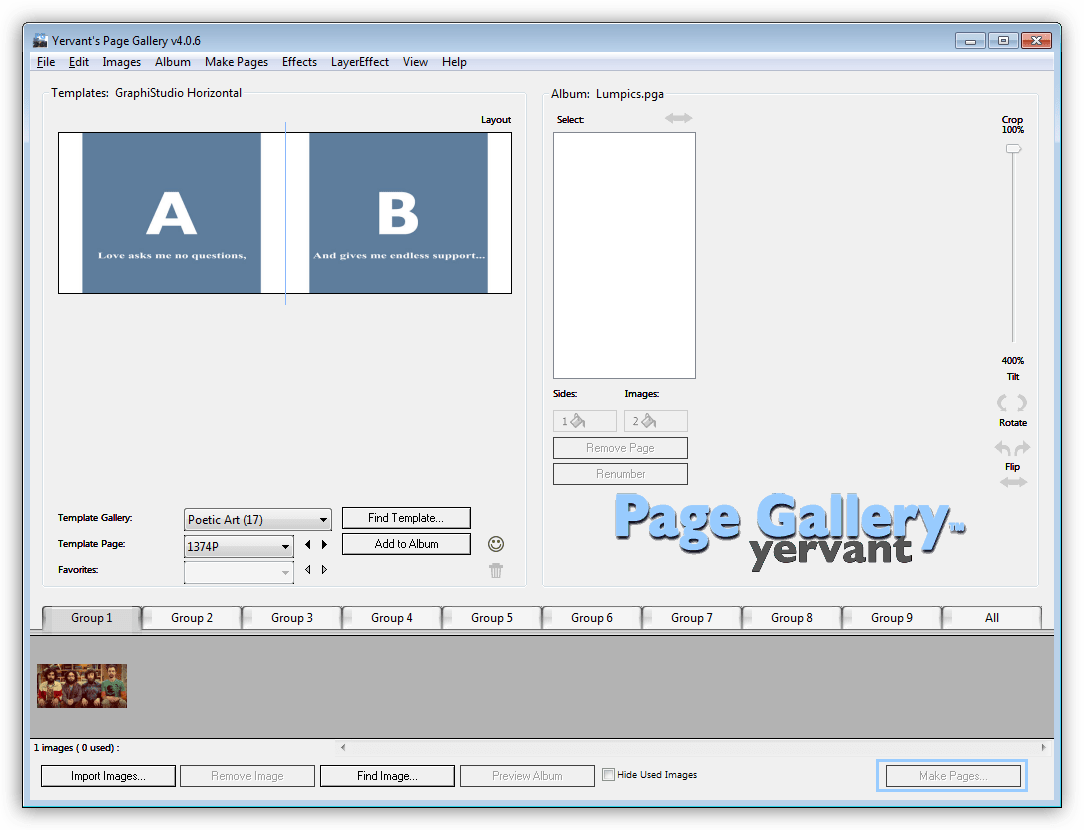Click the Flip horizontal double-arrow icon
1084x830 pixels.
(x=1013, y=482)
